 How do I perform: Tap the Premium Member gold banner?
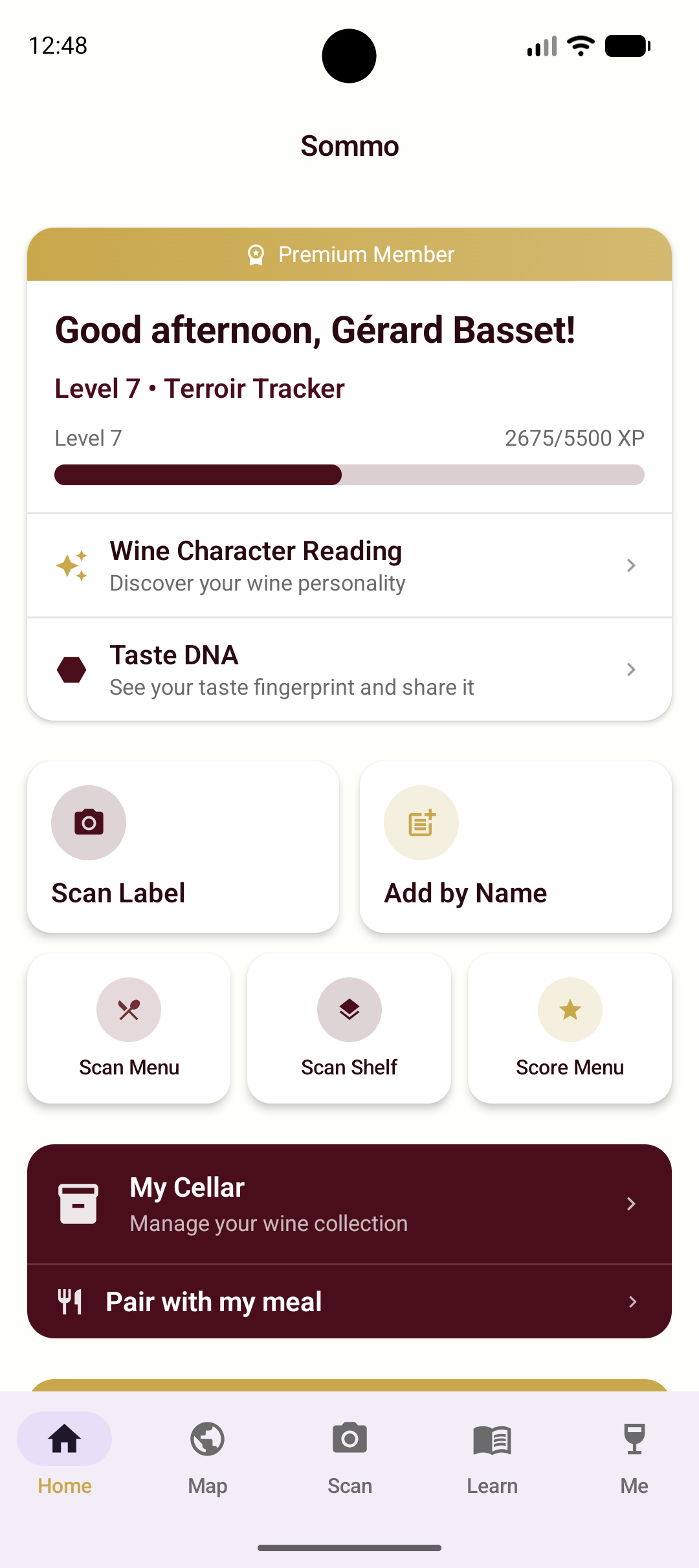[349, 254]
